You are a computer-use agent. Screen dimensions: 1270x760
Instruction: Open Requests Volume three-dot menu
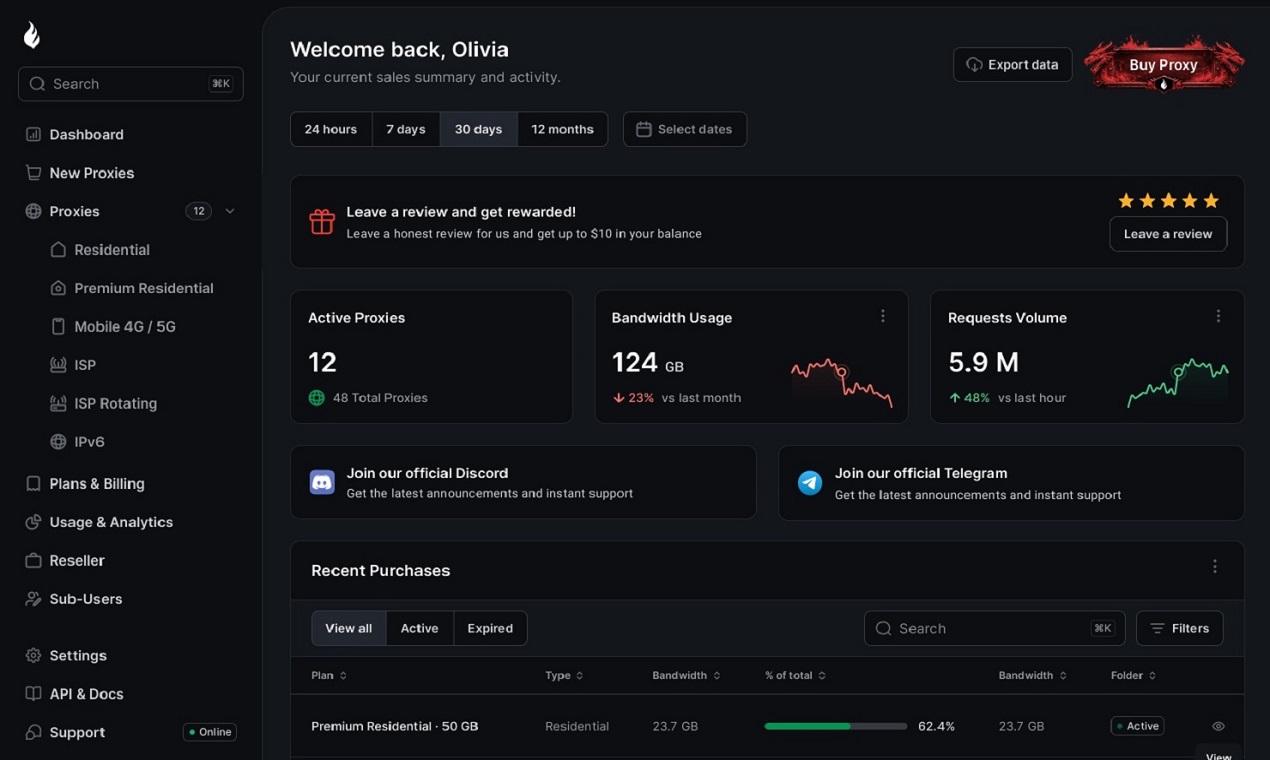(x=1218, y=316)
